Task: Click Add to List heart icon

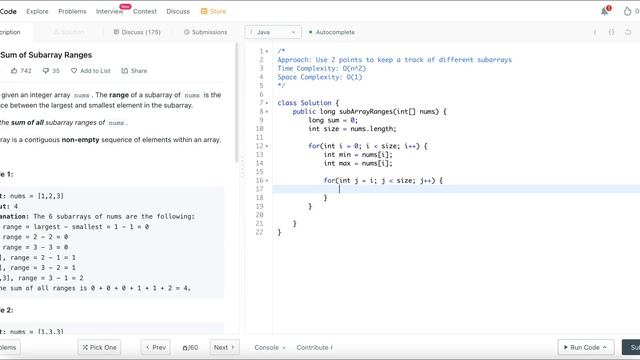Action: 74,71
